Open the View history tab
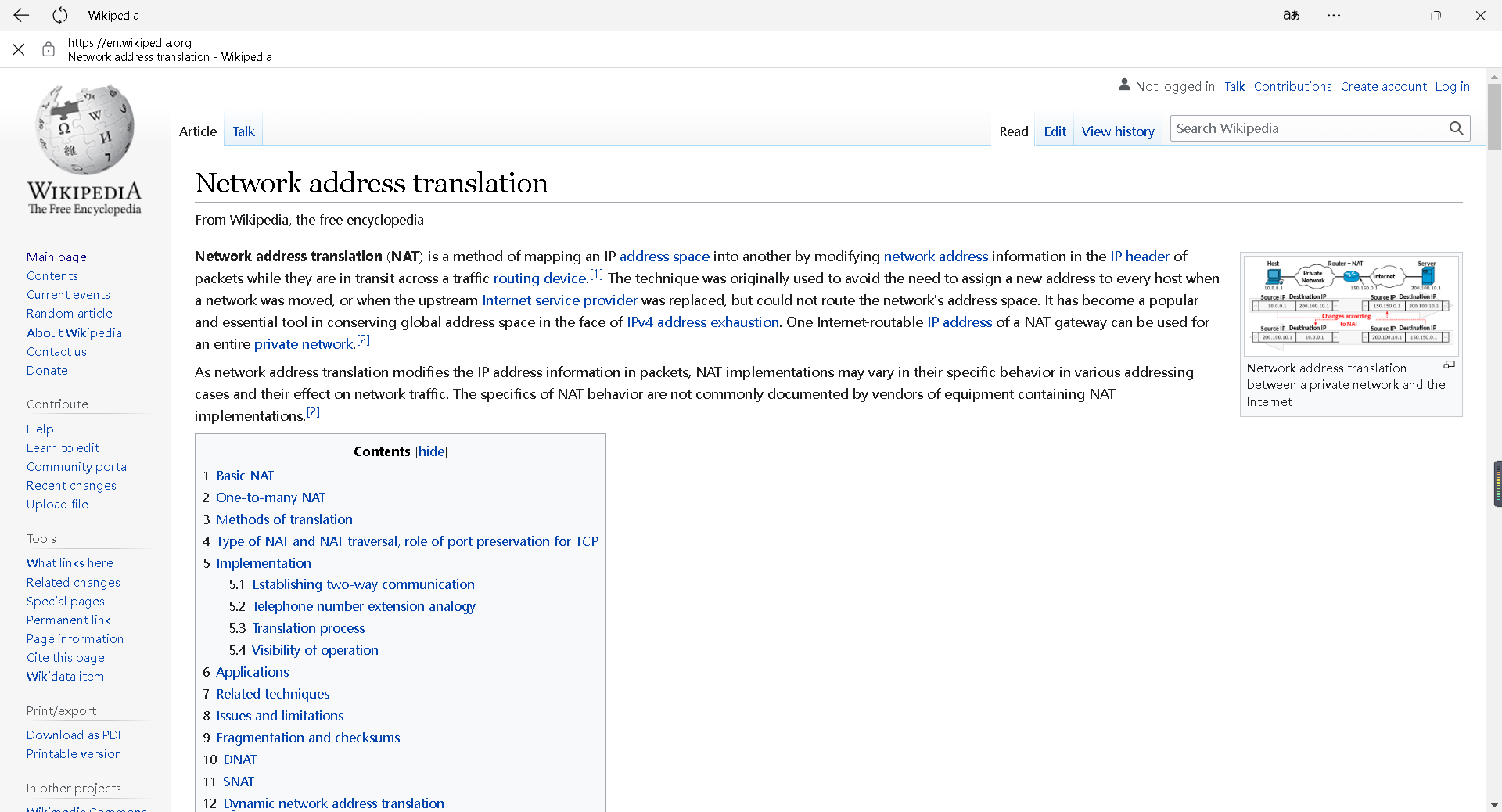 pos(1118,131)
